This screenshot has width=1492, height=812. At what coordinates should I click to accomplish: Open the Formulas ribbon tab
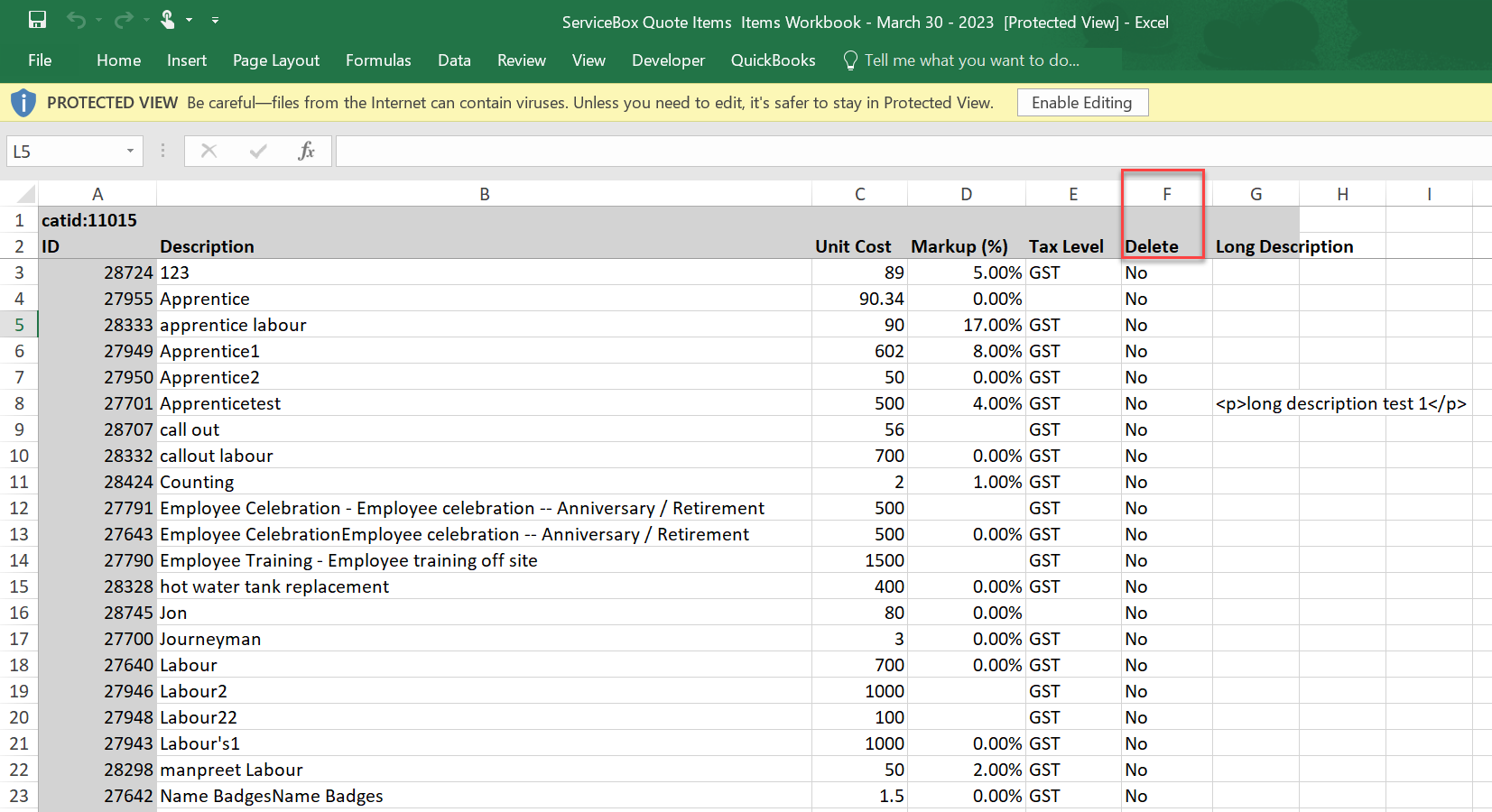coord(378,60)
